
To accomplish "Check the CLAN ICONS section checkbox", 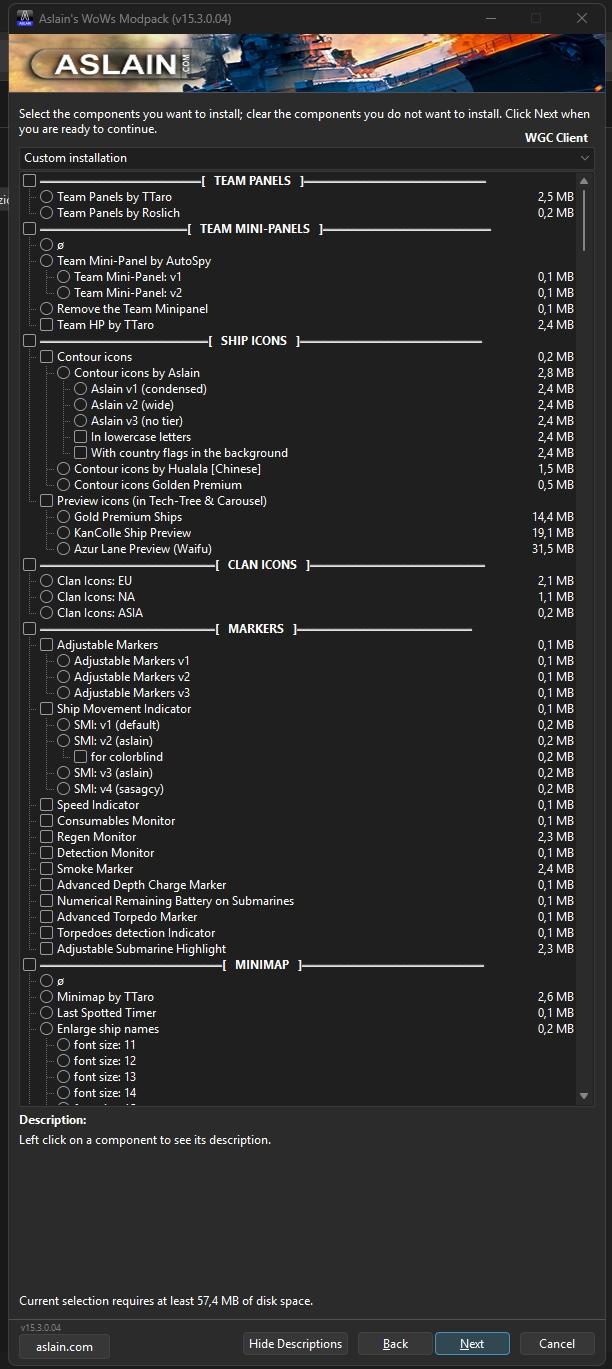I will tap(29, 565).
